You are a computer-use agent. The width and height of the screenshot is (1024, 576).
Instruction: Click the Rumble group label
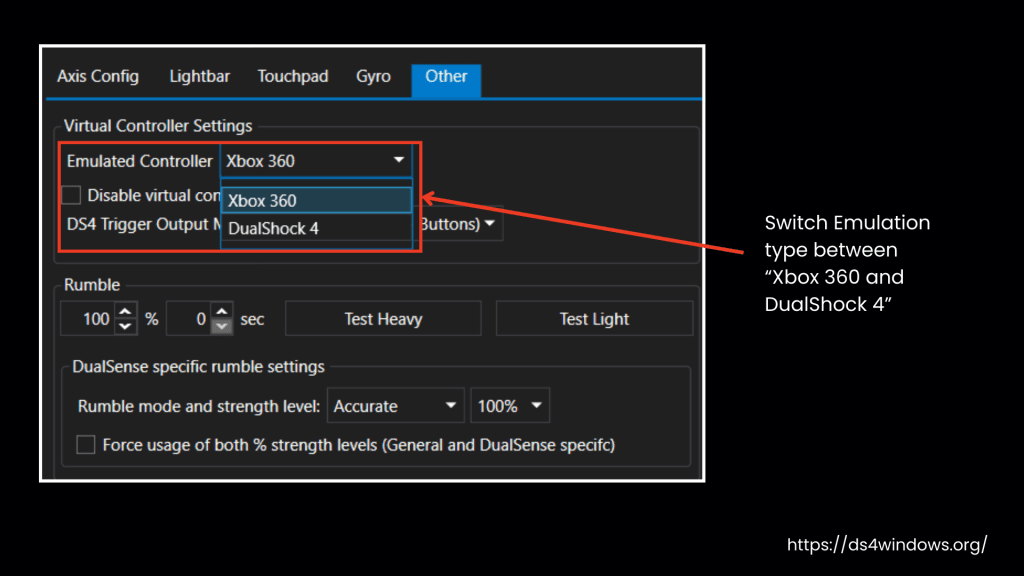click(x=92, y=285)
